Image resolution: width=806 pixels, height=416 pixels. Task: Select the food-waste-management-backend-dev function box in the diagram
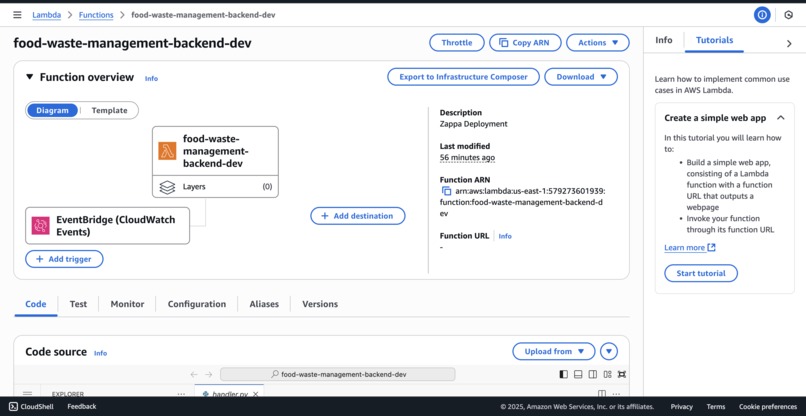215,151
